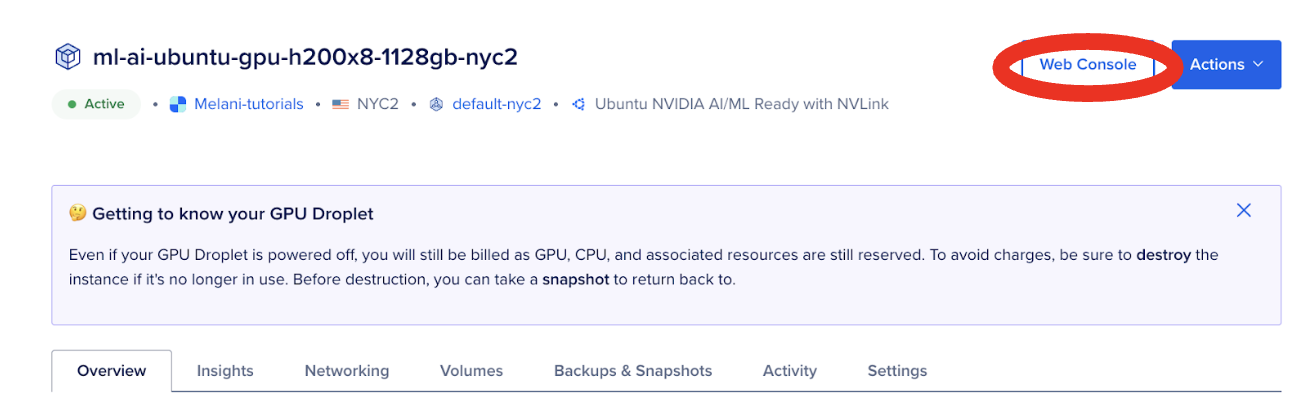Select the Backups & Snapshots tab
The height and width of the screenshot is (400, 1314).
pos(633,371)
